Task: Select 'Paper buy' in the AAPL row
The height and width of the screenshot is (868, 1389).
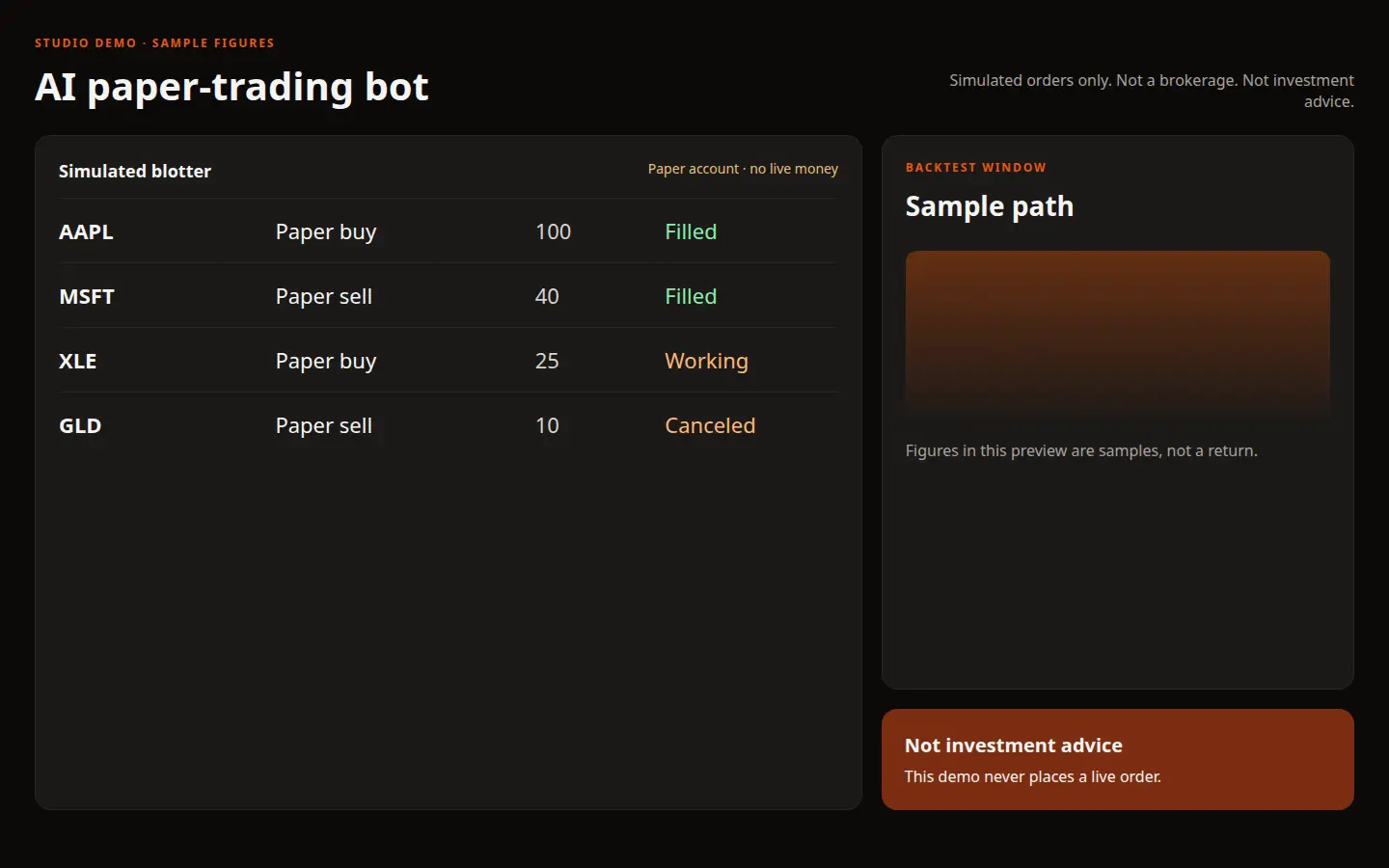Action: (326, 232)
